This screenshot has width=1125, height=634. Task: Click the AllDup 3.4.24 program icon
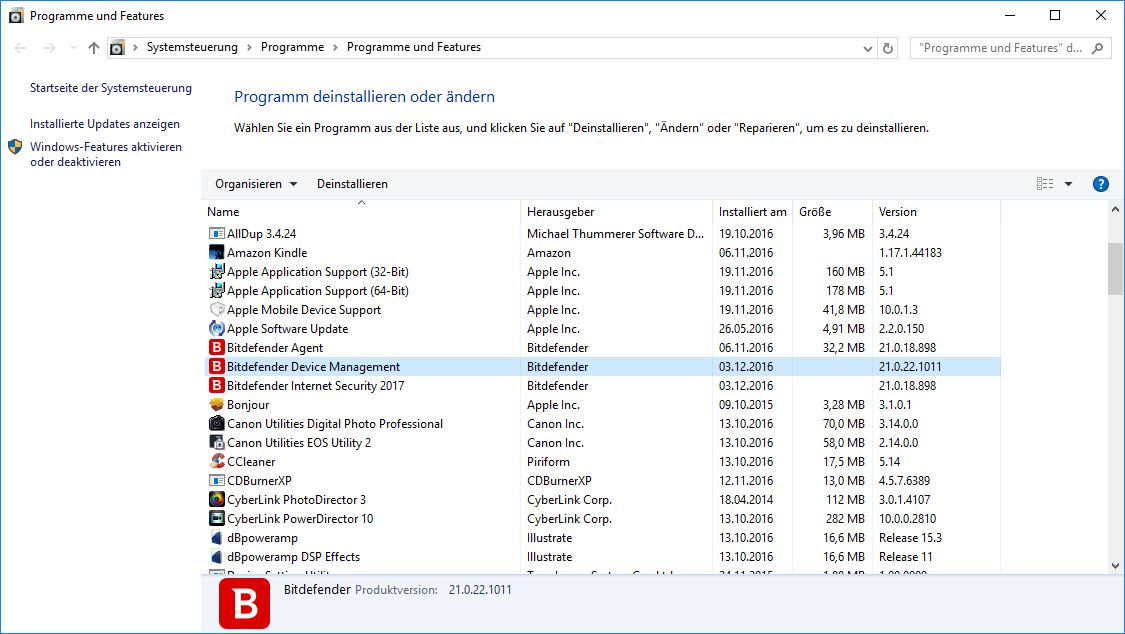(x=216, y=234)
